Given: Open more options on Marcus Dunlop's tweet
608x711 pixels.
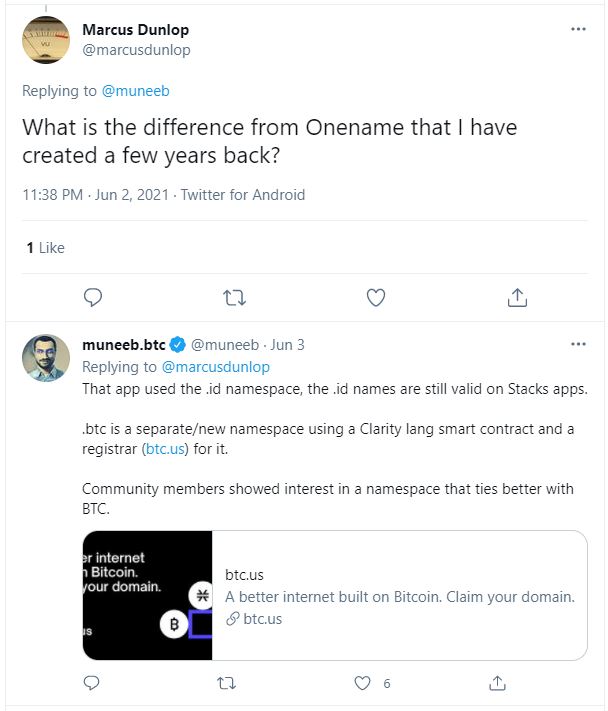Looking at the screenshot, I should click(x=578, y=30).
